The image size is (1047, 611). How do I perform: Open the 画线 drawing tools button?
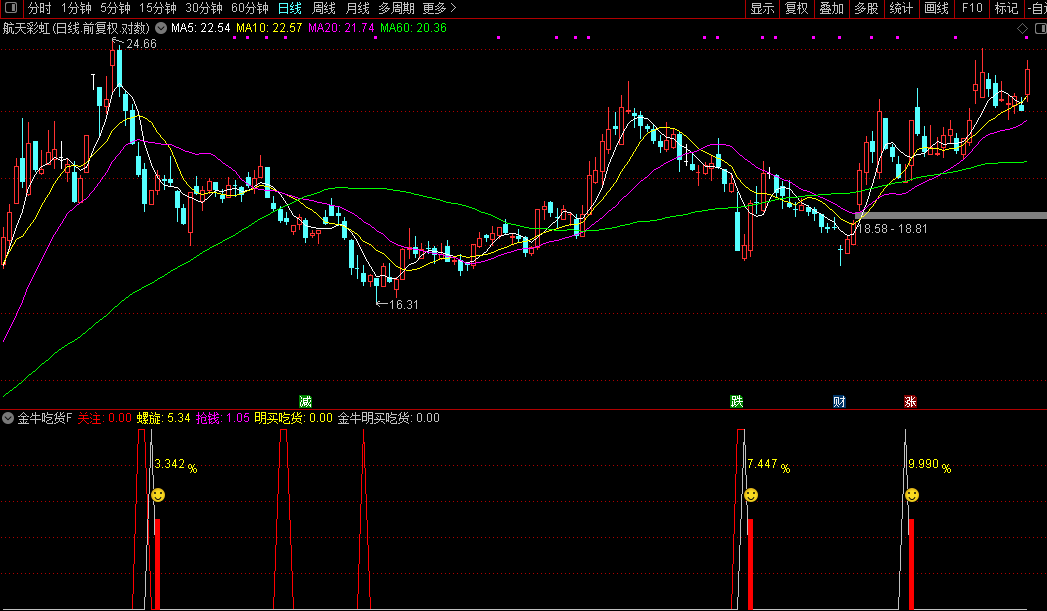pyautogui.click(x=936, y=8)
